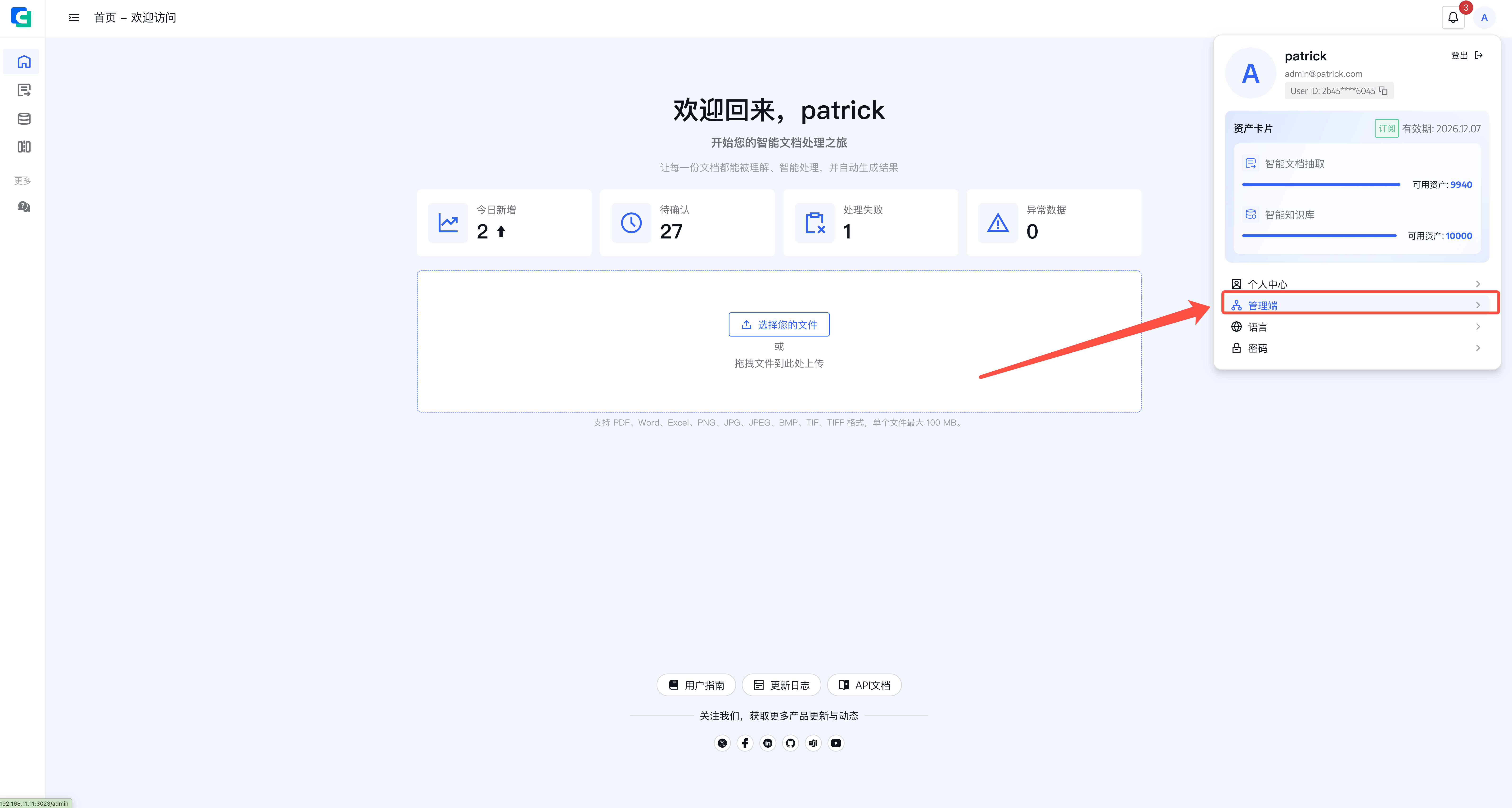Open the Facebook social link
1512x808 pixels.
click(745, 743)
